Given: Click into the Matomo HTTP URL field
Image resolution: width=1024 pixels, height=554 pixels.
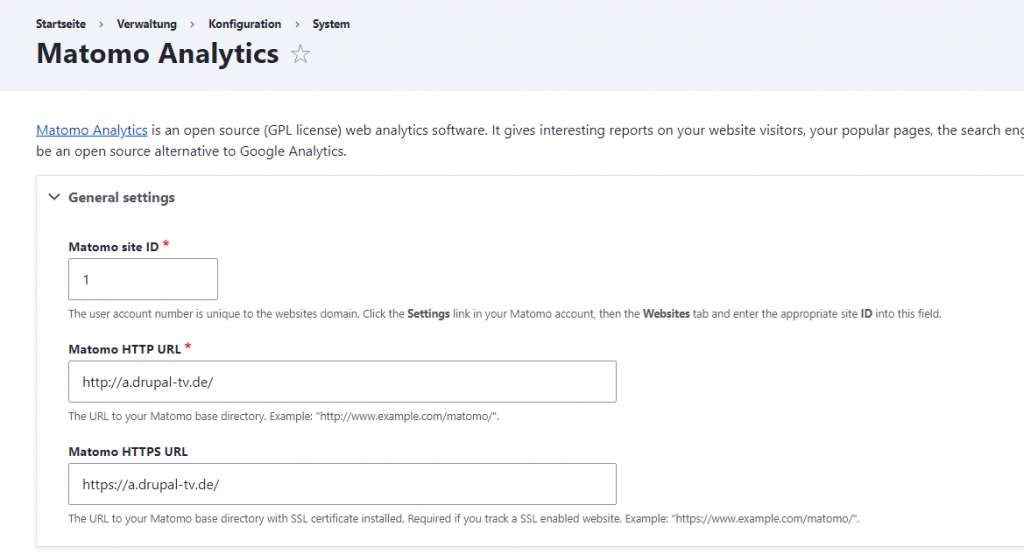Looking at the screenshot, I should 342,382.
